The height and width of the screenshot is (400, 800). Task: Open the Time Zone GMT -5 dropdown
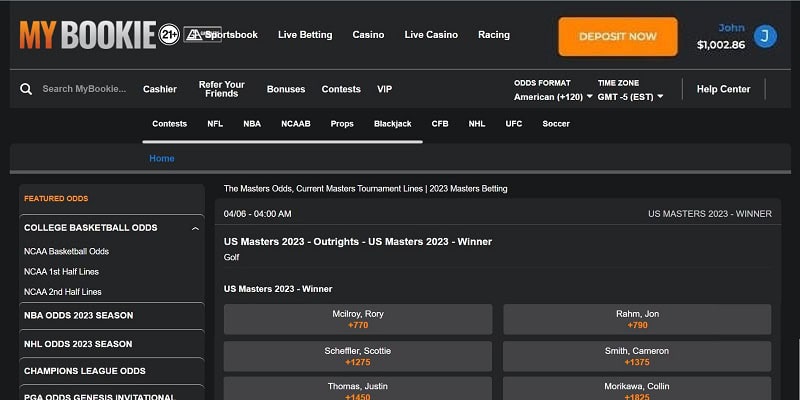pyautogui.click(x=631, y=96)
